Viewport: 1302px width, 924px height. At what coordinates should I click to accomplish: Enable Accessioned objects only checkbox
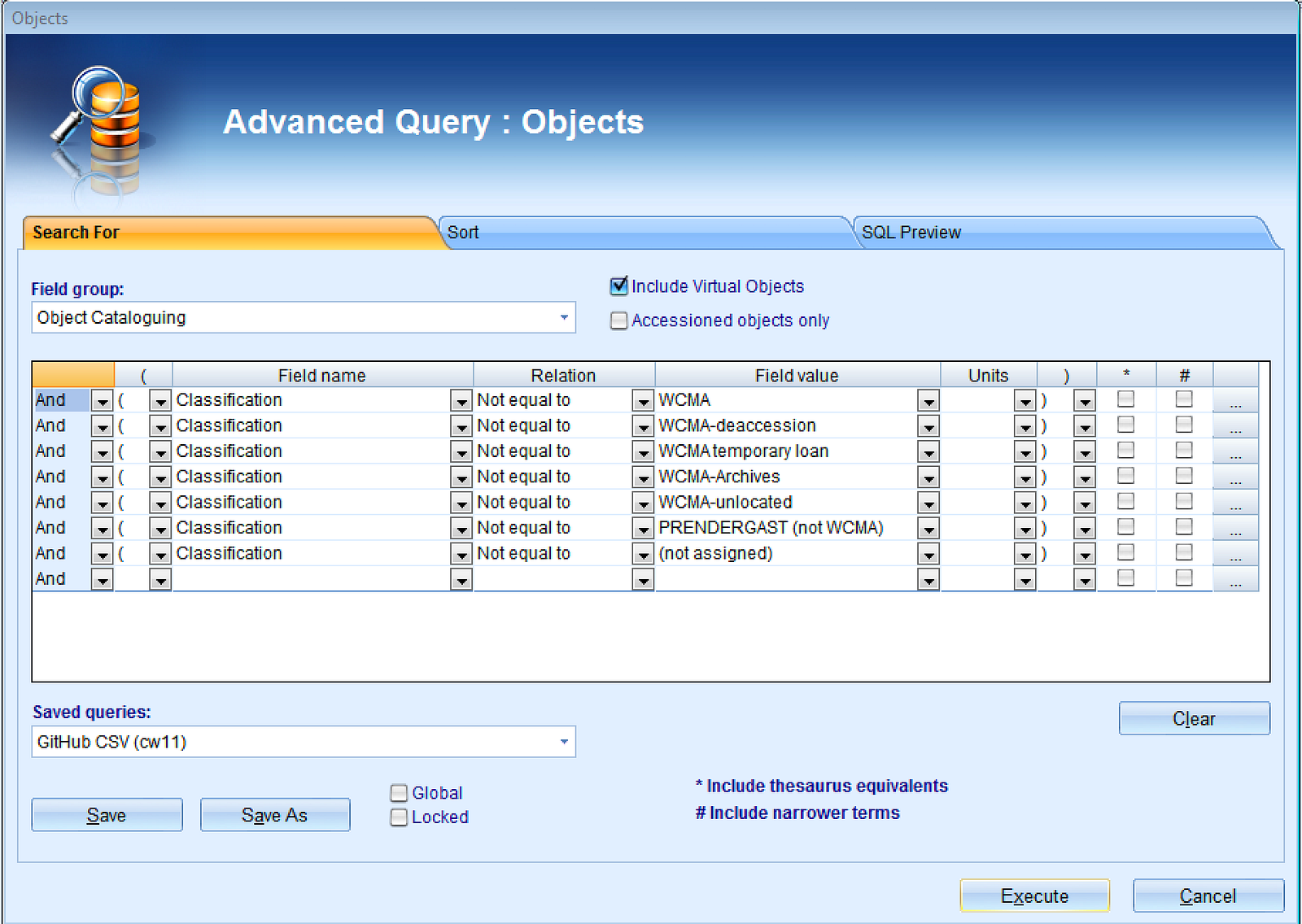(618, 320)
